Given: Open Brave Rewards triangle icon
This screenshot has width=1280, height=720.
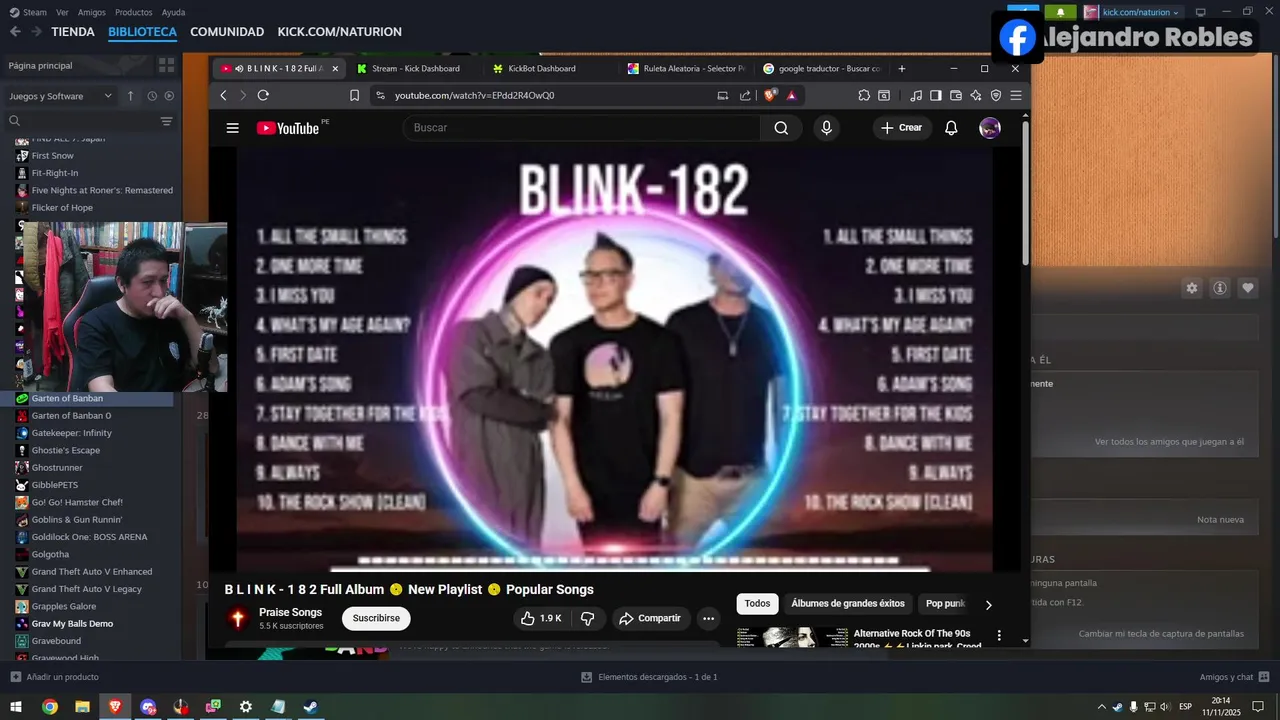Looking at the screenshot, I should click(791, 95).
